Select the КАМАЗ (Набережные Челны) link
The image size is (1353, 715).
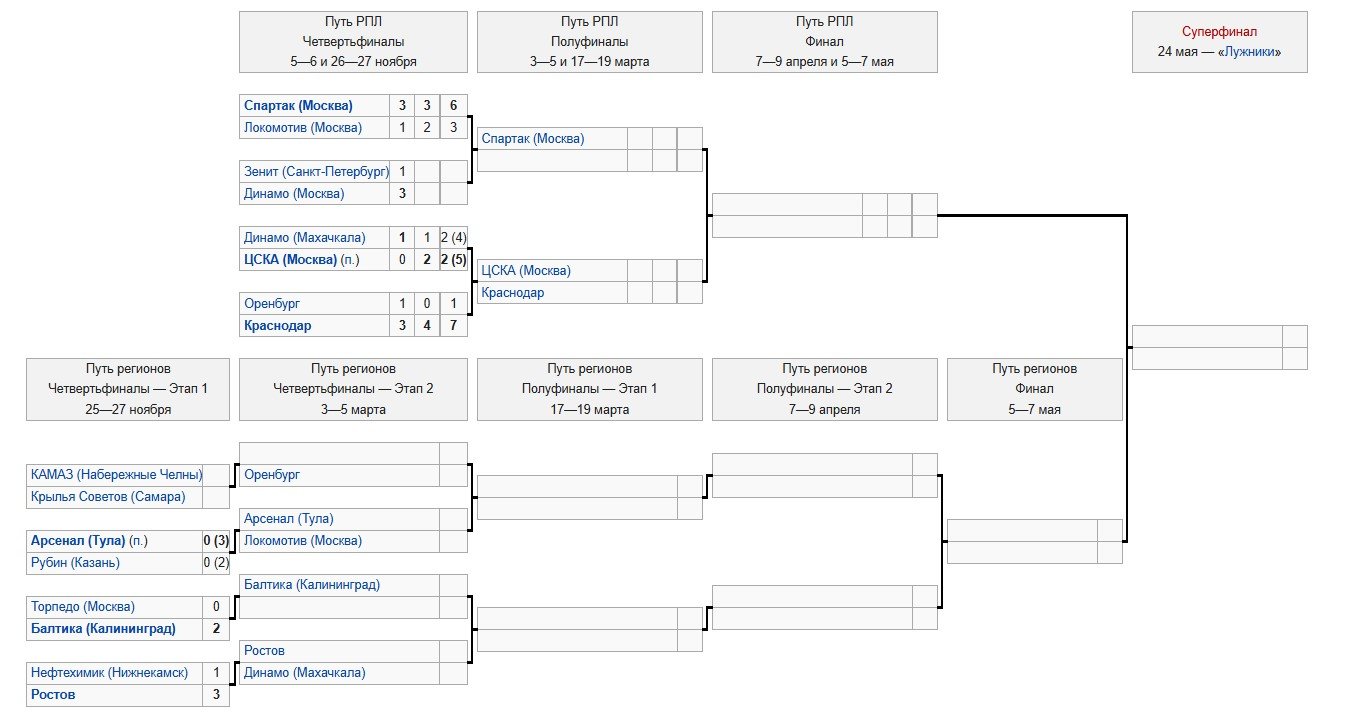[x=116, y=475]
